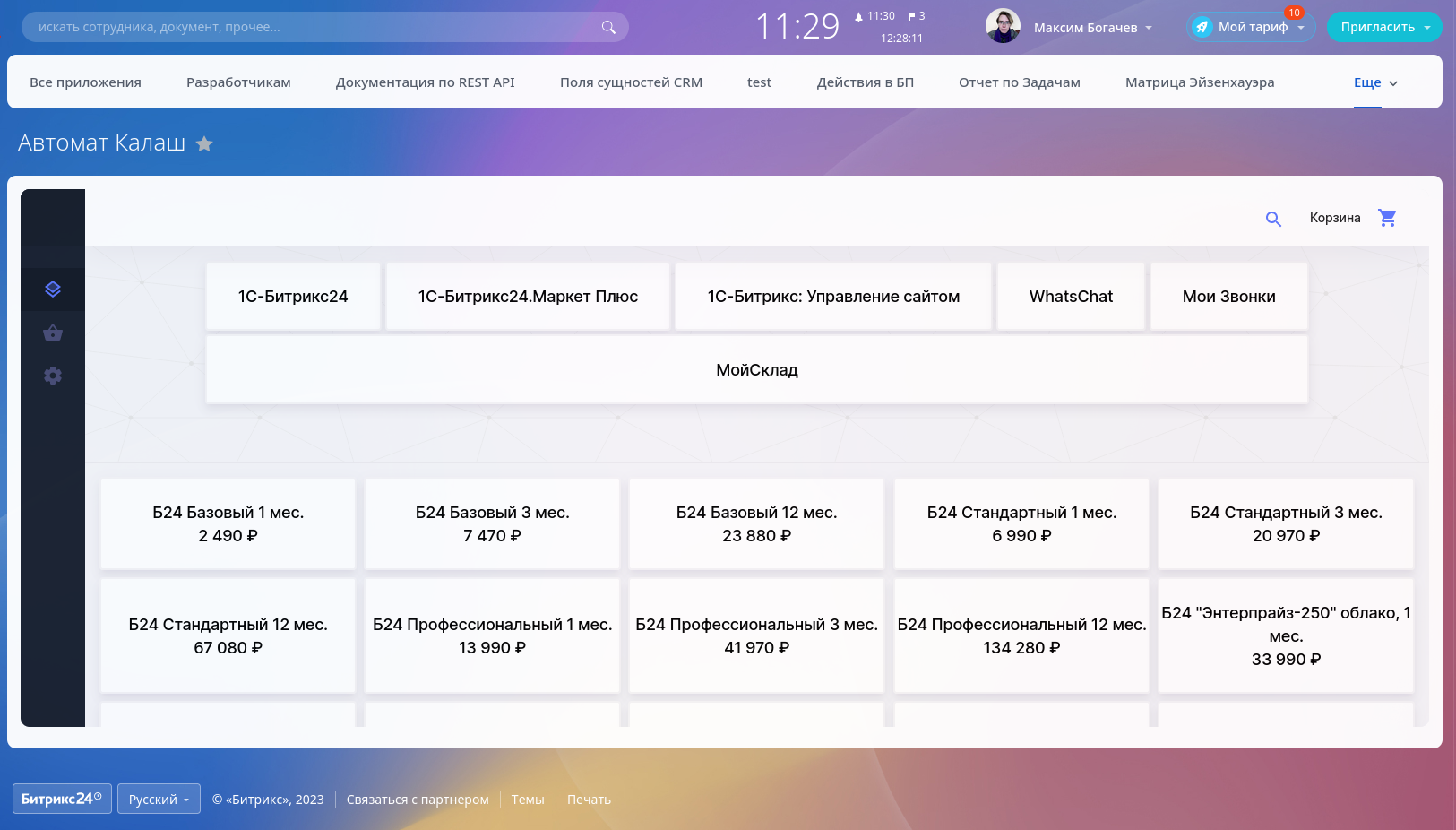This screenshot has height=830, width=1456.
Task: Open shopping basket icon in dark sidebar
Action: (53, 333)
